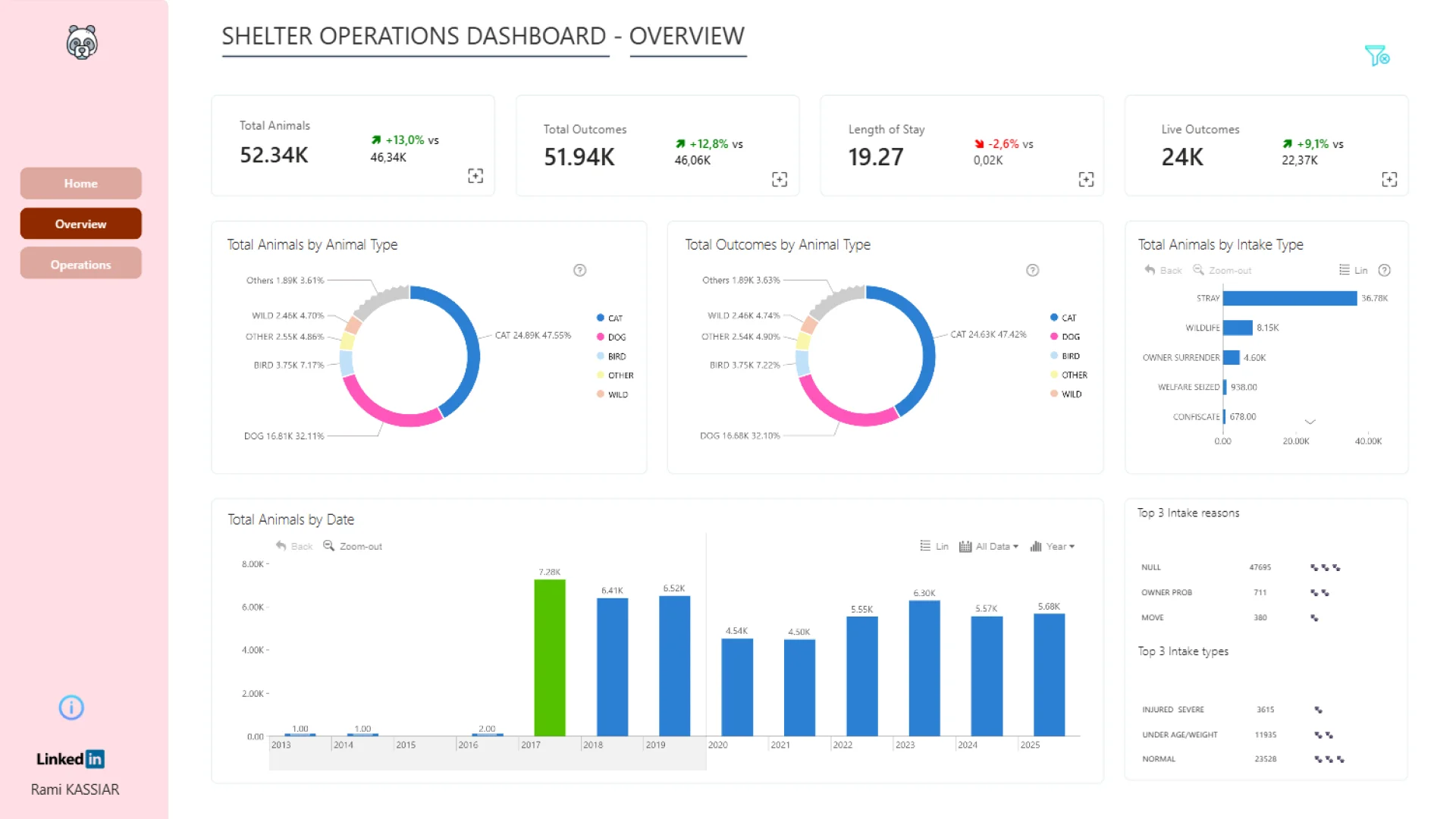Open help icon on Total Animals by Animal Type
Image resolution: width=1456 pixels, height=819 pixels.
pyautogui.click(x=579, y=270)
